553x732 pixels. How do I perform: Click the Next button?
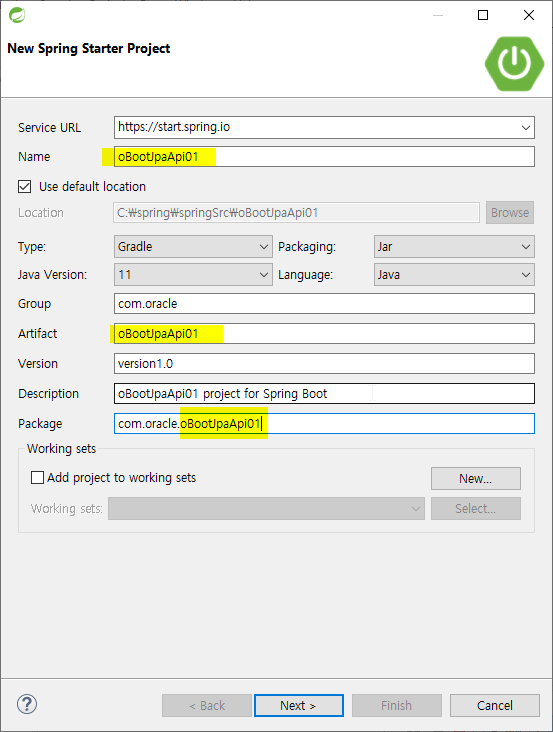[299, 705]
